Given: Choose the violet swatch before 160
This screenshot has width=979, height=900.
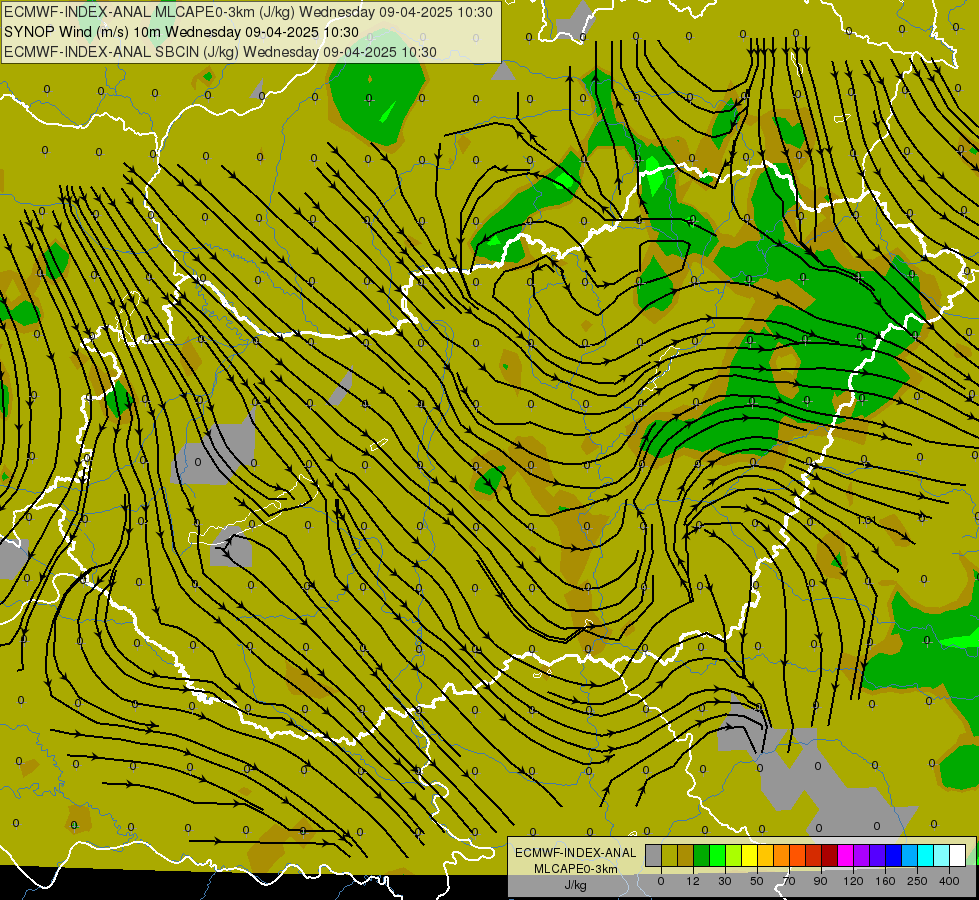Looking at the screenshot, I should [x=878, y=855].
